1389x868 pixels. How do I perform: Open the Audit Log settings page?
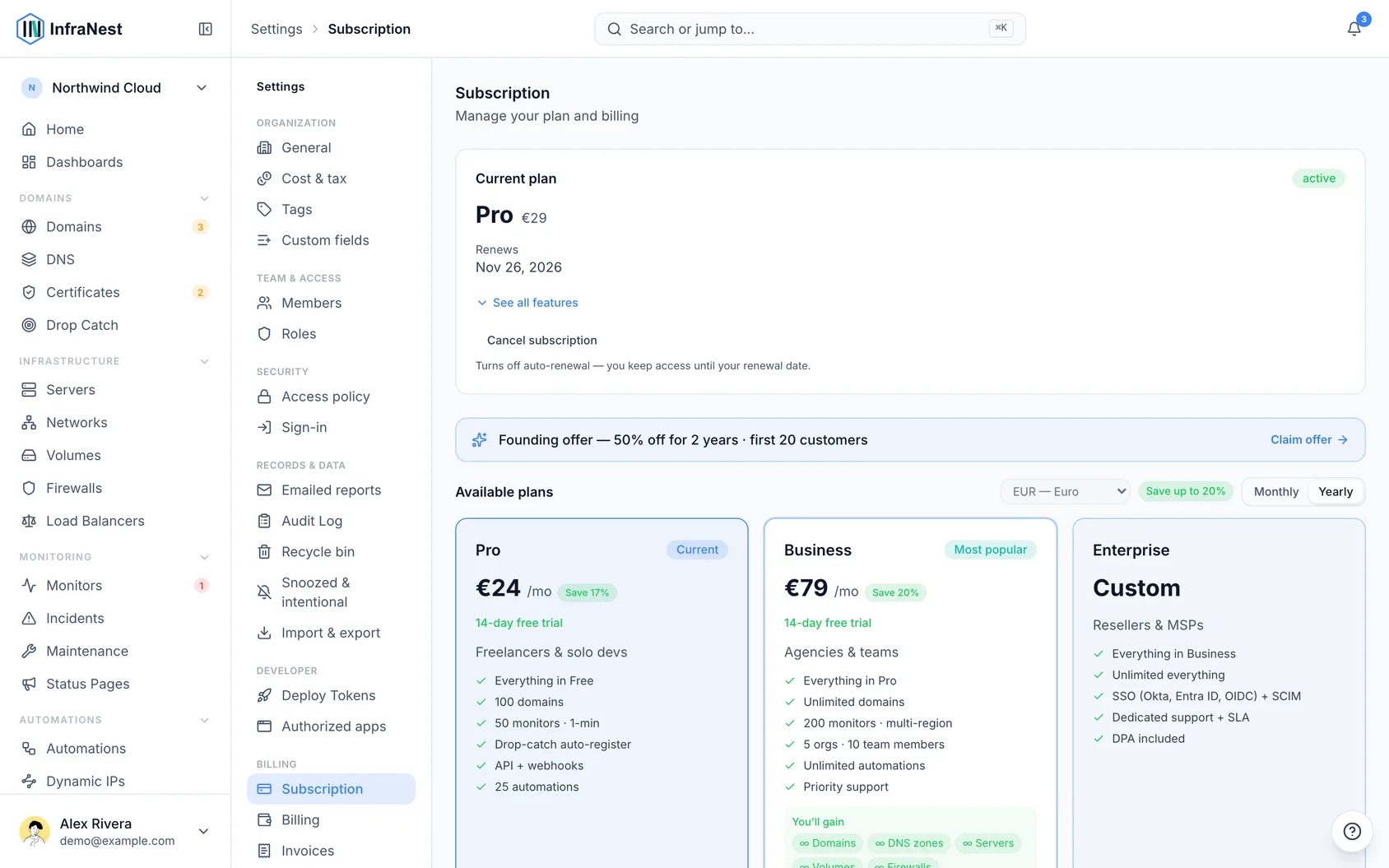[331, 521]
